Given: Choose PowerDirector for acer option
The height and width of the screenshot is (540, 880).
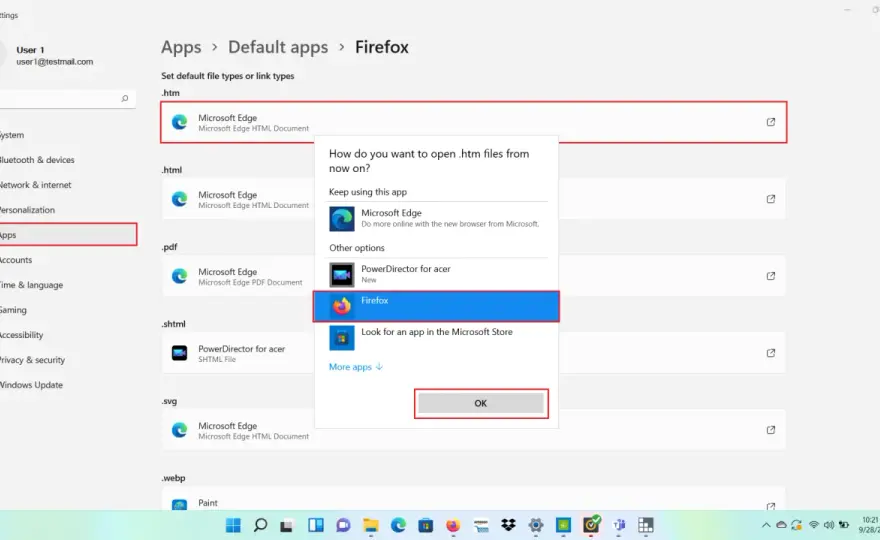Looking at the screenshot, I should click(x=436, y=274).
